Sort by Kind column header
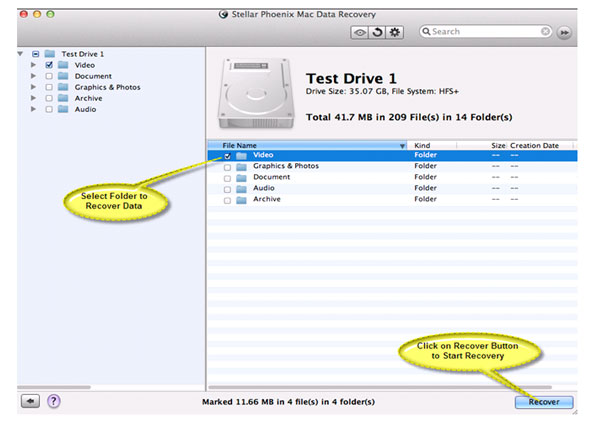 point(432,146)
